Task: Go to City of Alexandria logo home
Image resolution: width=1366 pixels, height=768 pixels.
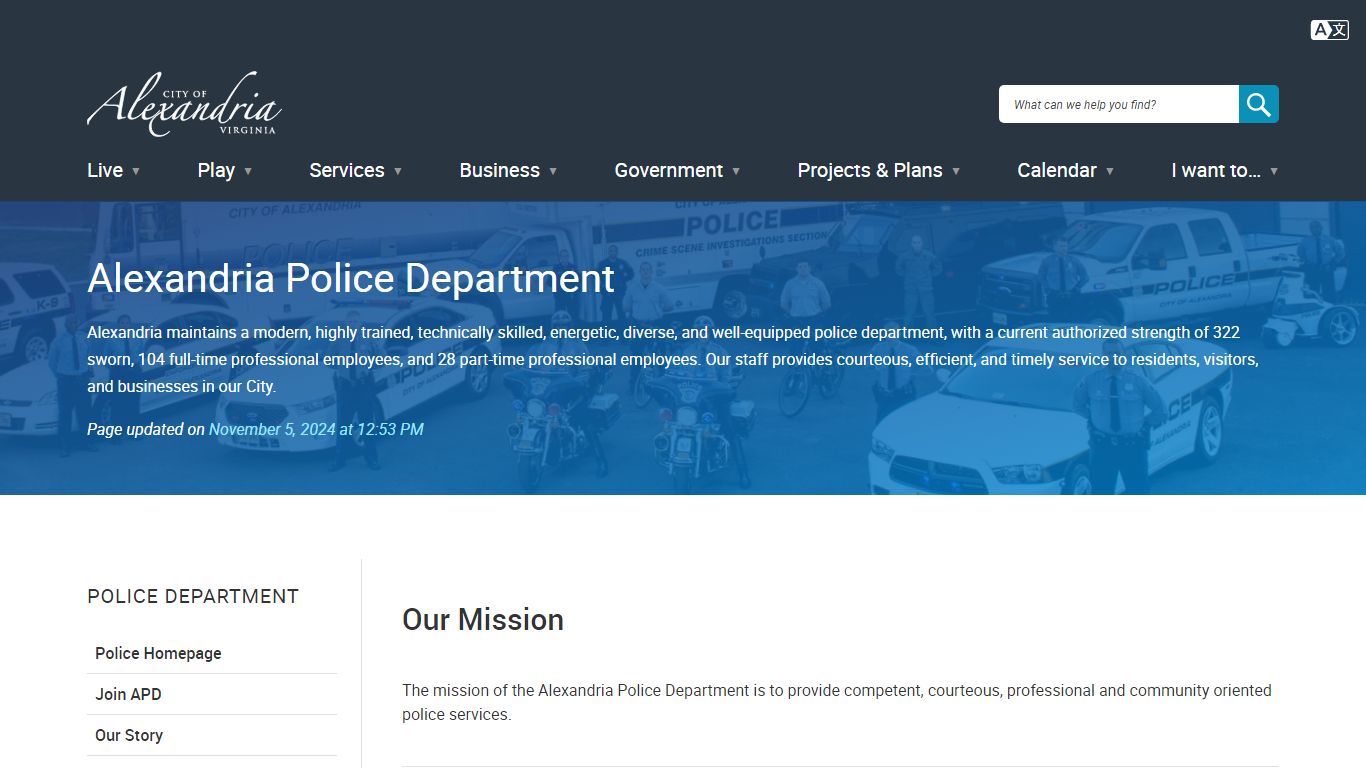Action: click(184, 104)
